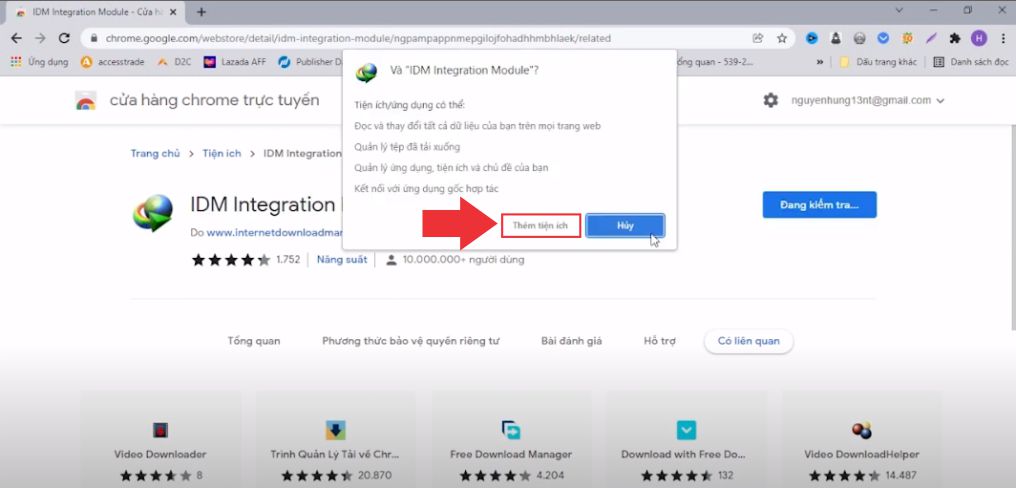Close the IDM Integration Module tab
This screenshot has height=488, width=1016.
(173, 12)
